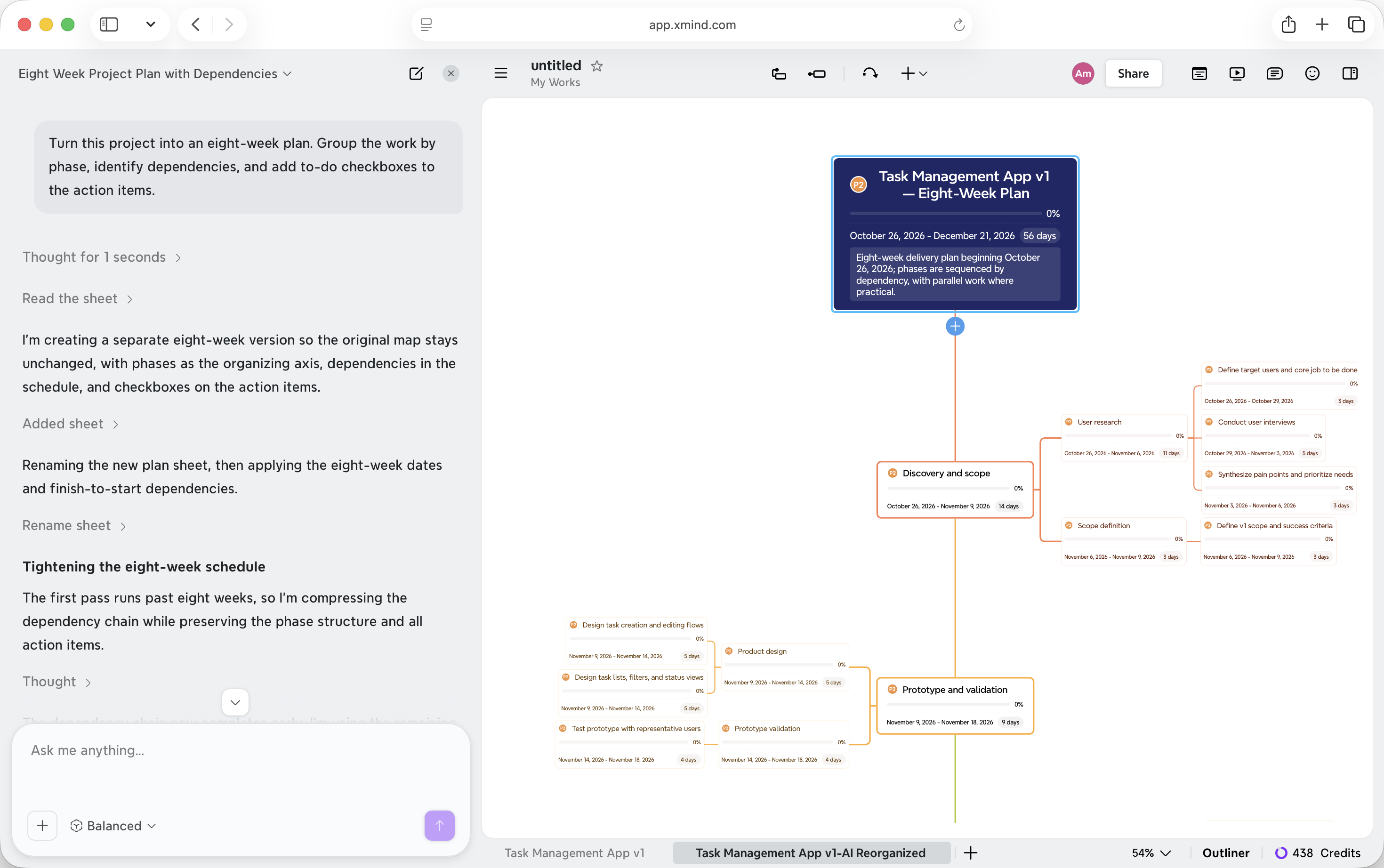This screenshot has height=868, width=1384.
Task: Click the scroll-to-bottom chevron button
Action: pos(235,702)
